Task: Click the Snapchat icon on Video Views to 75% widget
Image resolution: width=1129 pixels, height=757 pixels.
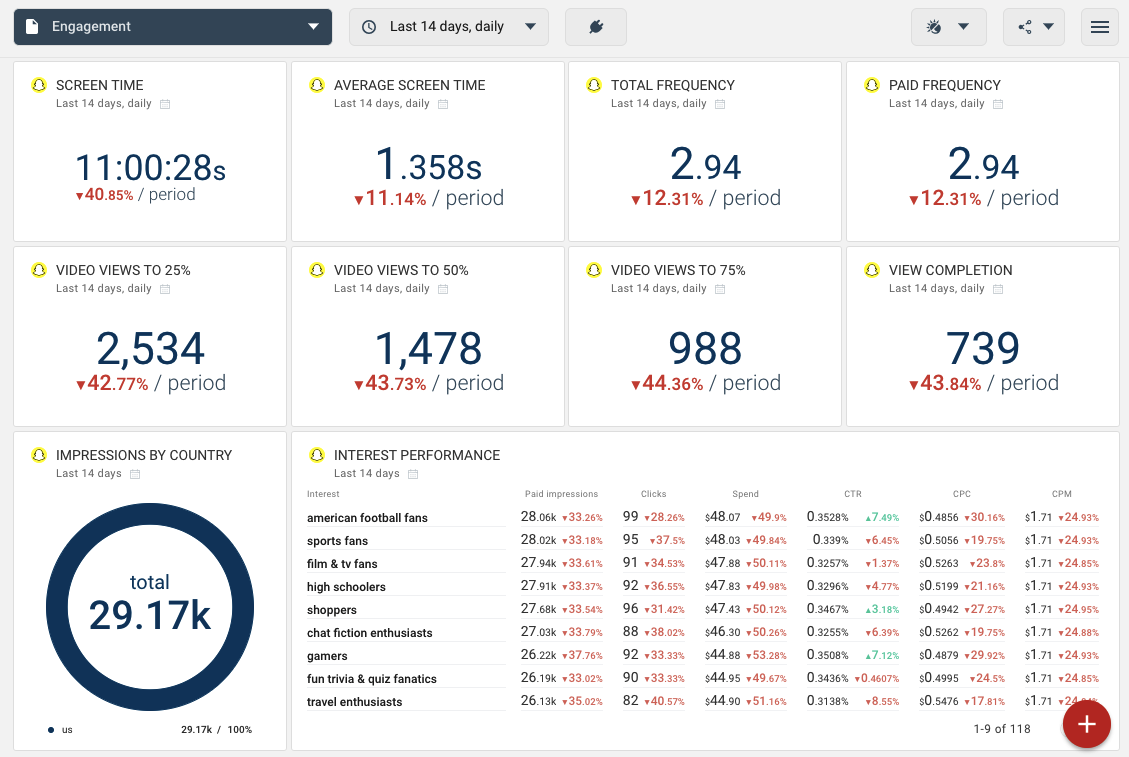Action: coord(594,270)
